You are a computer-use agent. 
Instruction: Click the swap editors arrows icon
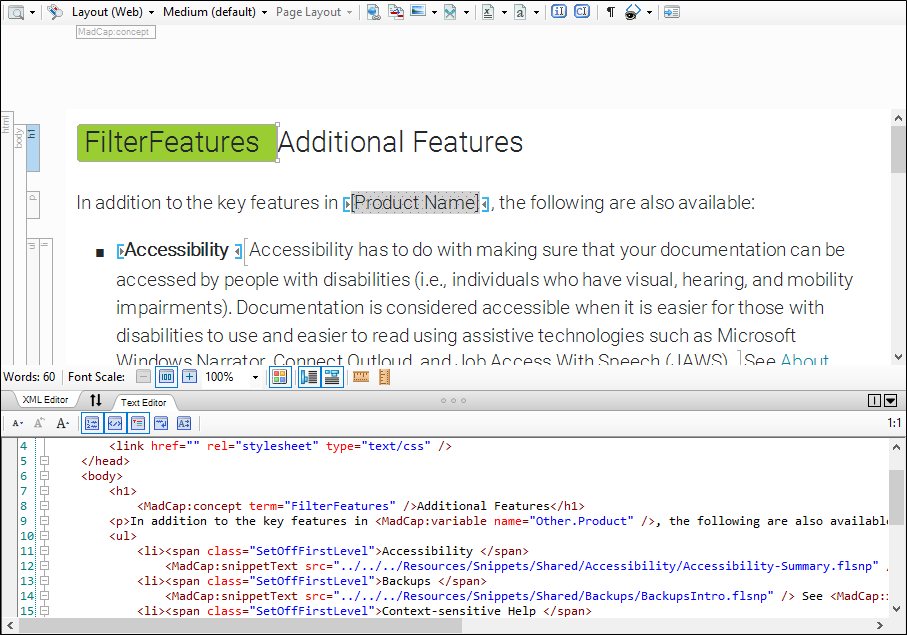point(96,400)
